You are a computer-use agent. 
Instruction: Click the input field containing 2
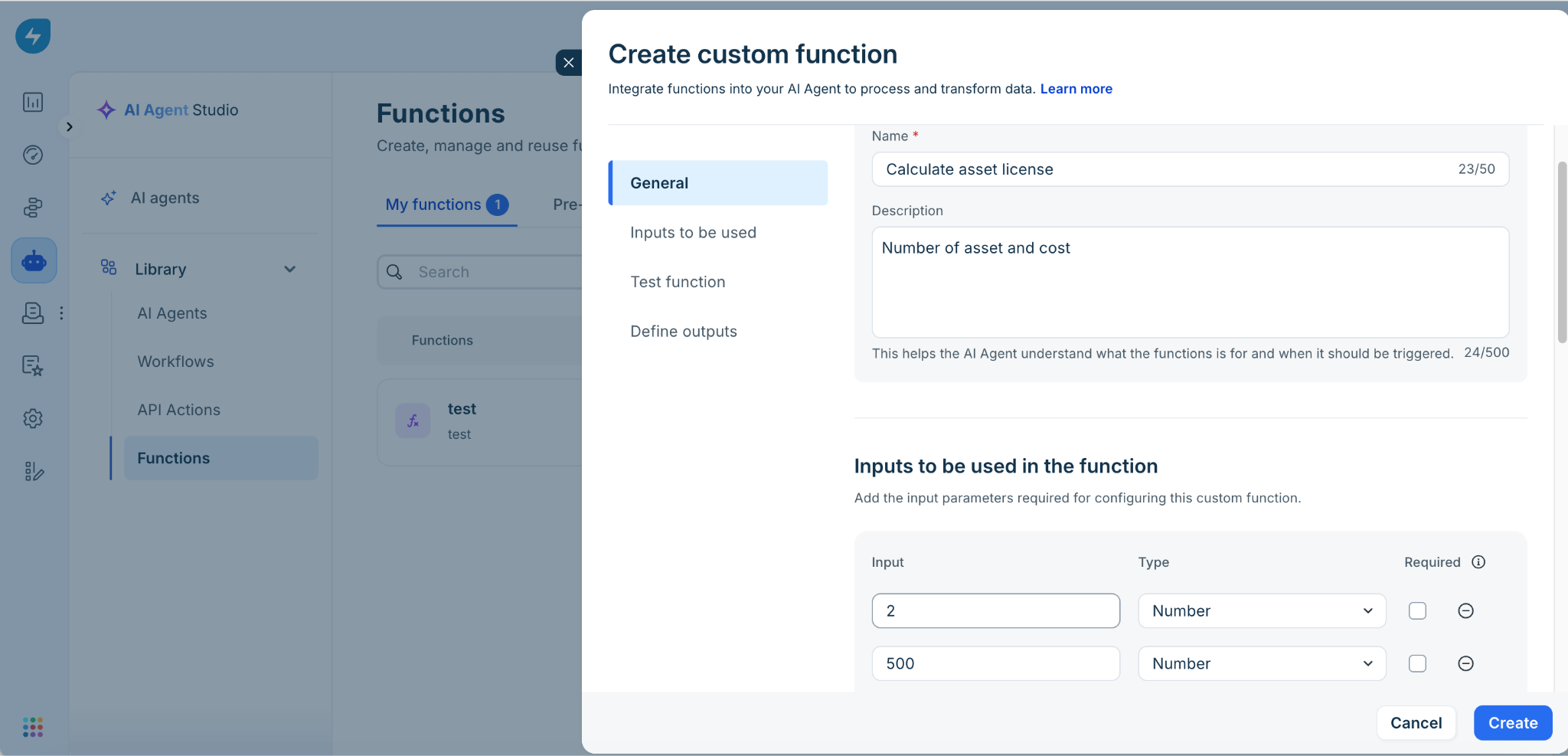tap(995, 610)
